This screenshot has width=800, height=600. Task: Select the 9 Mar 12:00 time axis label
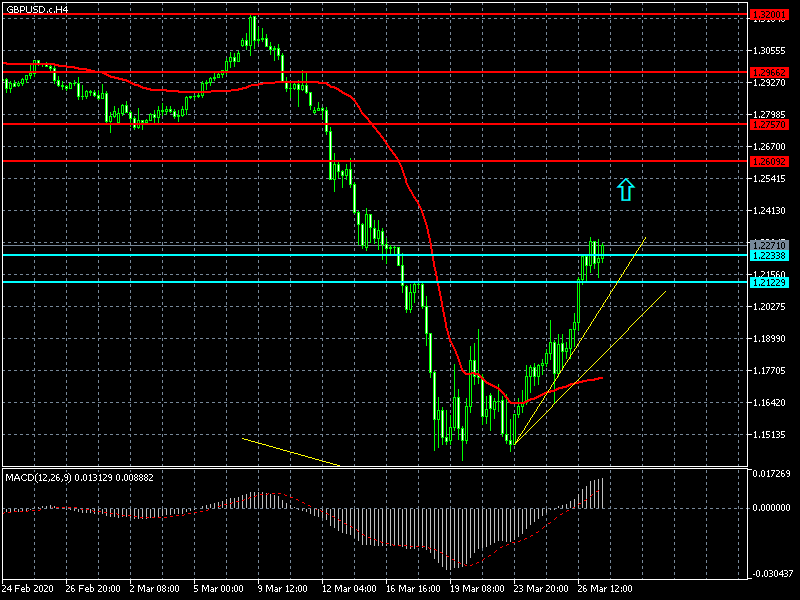click(x=280, y=590)
